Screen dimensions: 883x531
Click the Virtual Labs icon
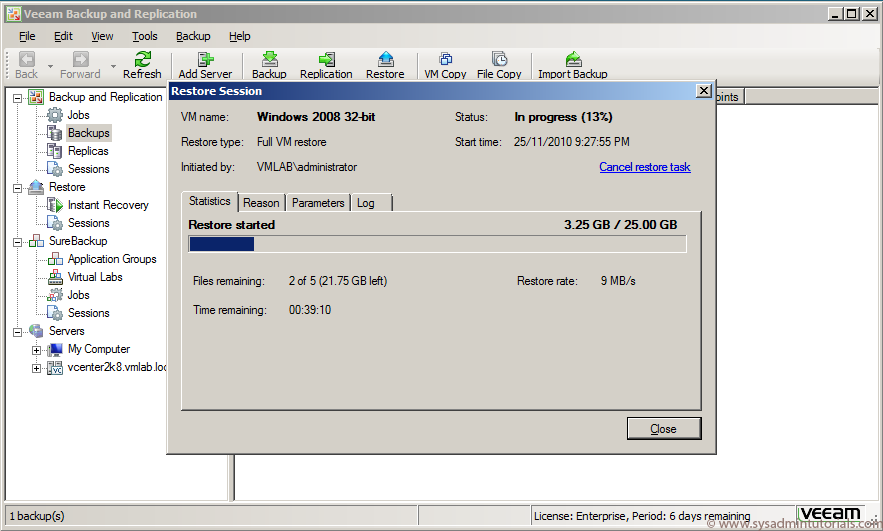(x=55, y=277)
